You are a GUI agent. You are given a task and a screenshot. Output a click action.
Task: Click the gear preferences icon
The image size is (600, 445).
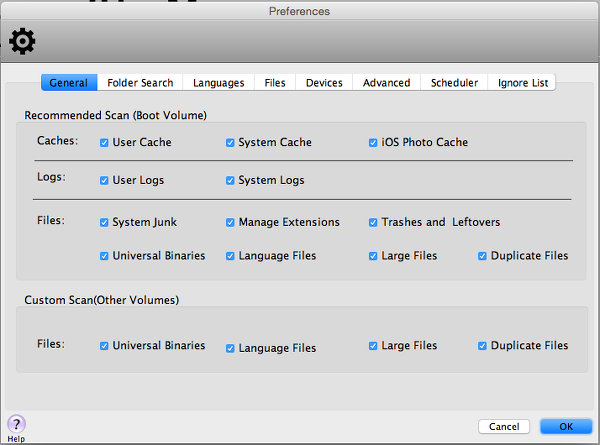(x=22, y=41)
